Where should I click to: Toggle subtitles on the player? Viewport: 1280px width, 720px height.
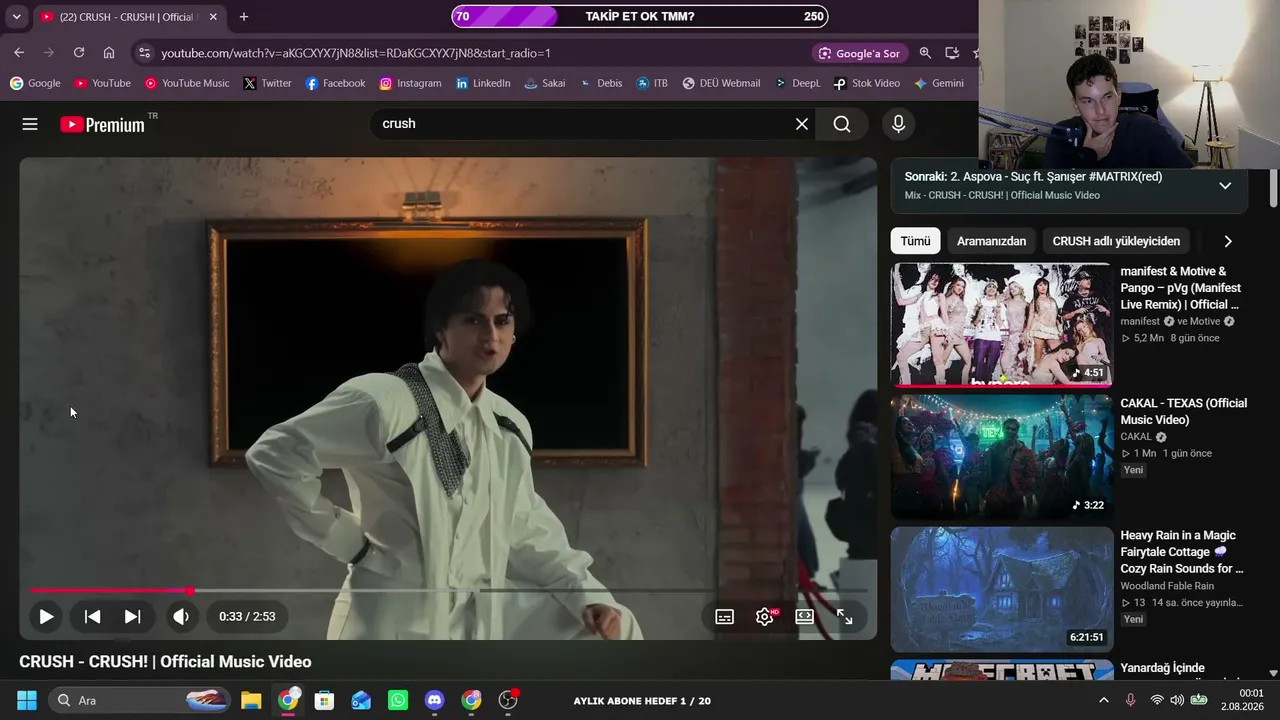click(725, 617)
